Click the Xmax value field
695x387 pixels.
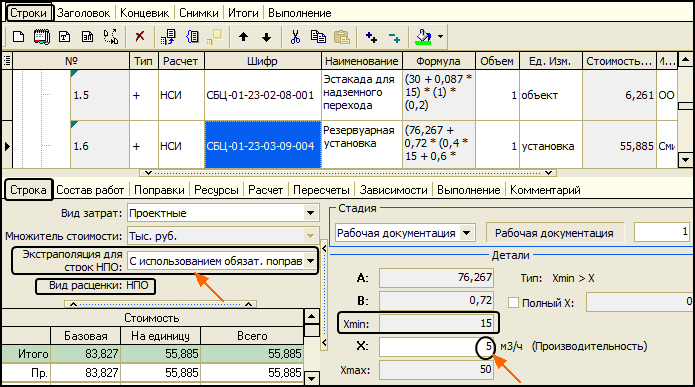pyautogui.click(x=437, y=369)
